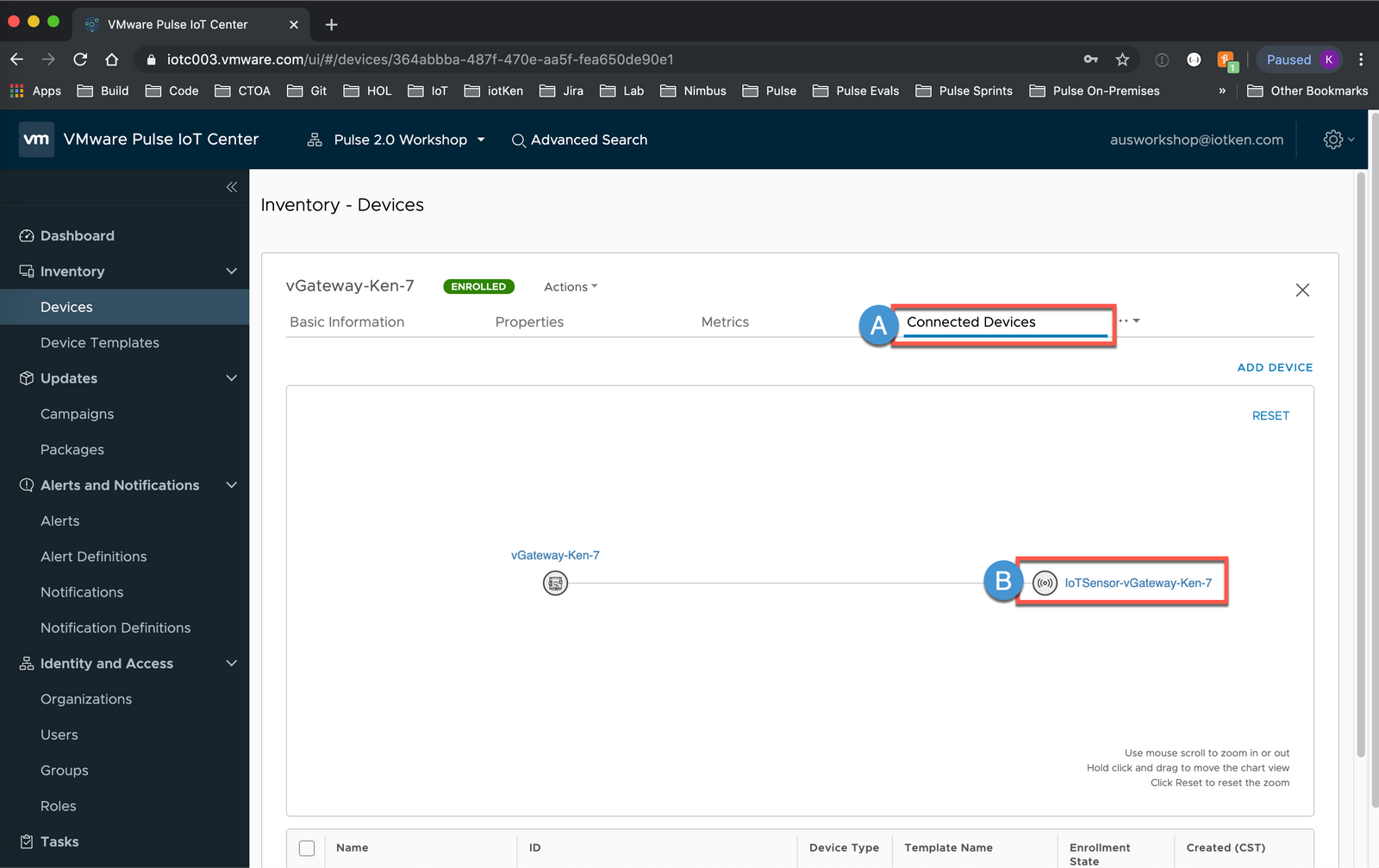1379x868 pixels.
Task: Reset the chart zoom with RESET
Action: tap(1270, 415)
